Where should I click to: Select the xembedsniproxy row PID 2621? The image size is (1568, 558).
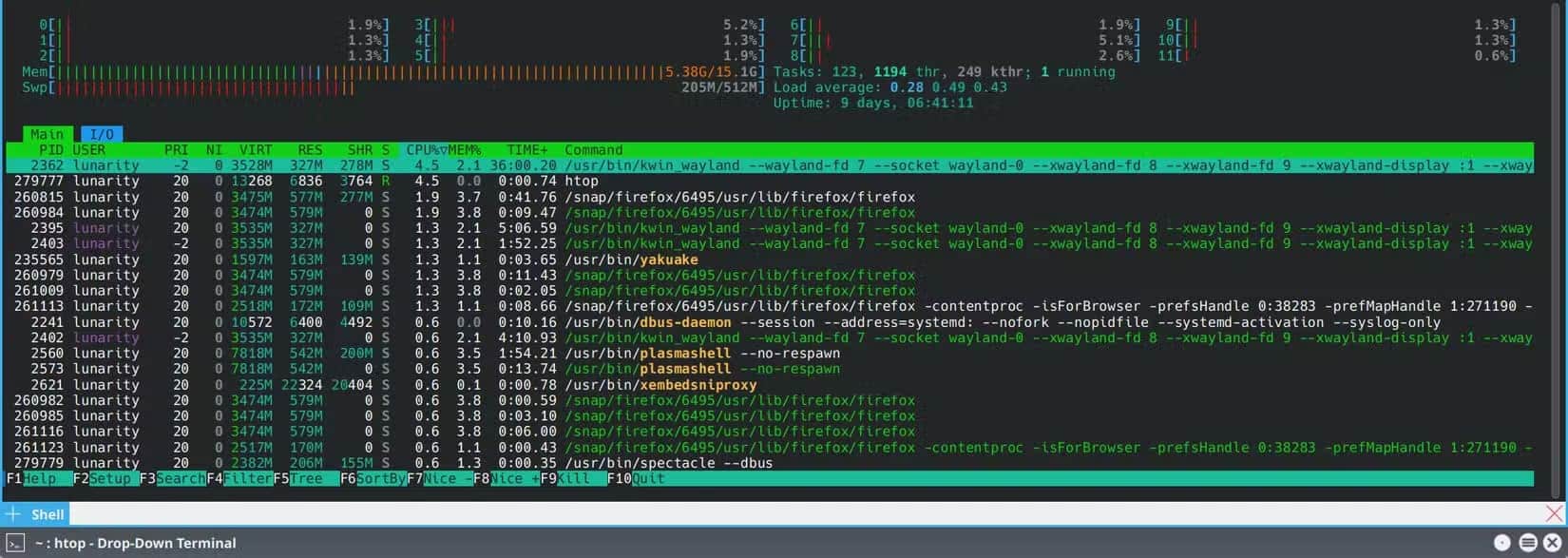pos(770,385)
